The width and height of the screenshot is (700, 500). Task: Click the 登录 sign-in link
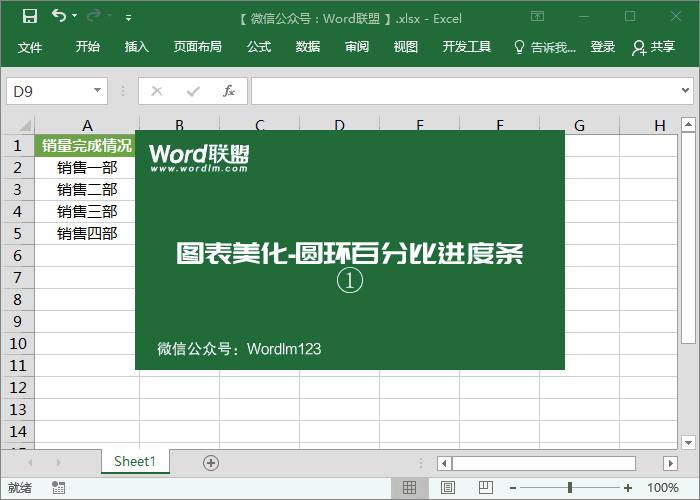point(603,47)
